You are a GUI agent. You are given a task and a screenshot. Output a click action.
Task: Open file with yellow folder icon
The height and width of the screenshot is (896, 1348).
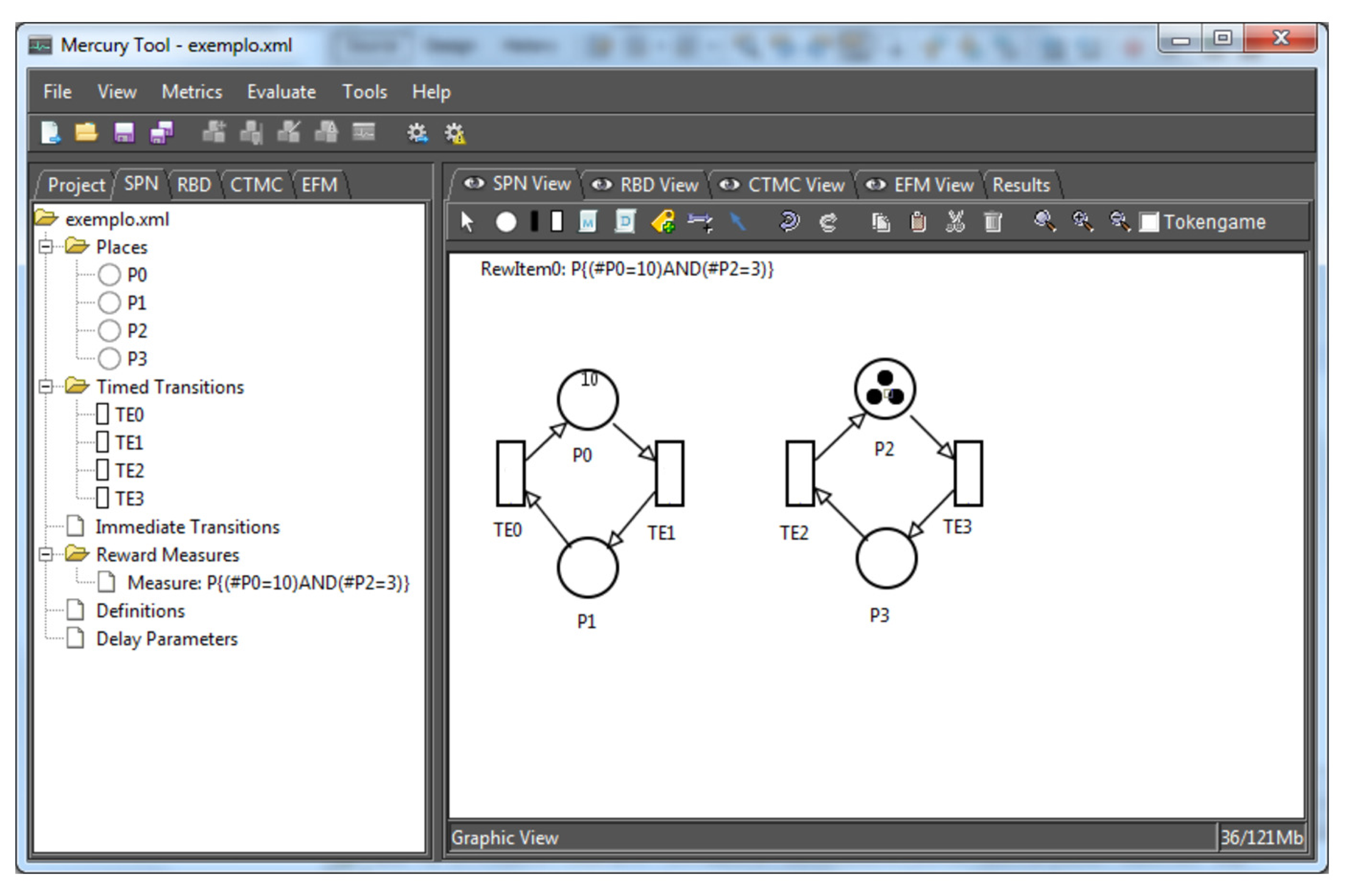click(86, 132)
